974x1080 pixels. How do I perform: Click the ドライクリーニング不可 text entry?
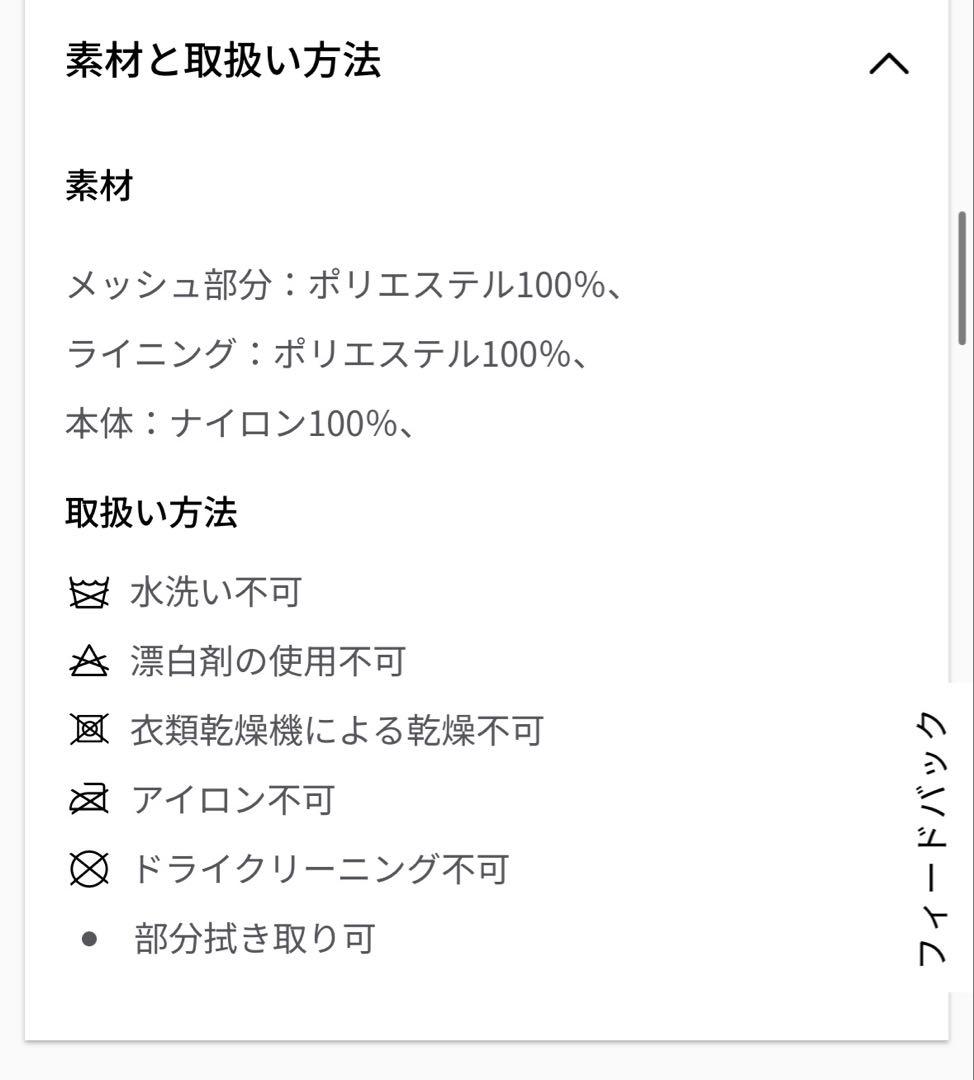click(x=320, y=869)
